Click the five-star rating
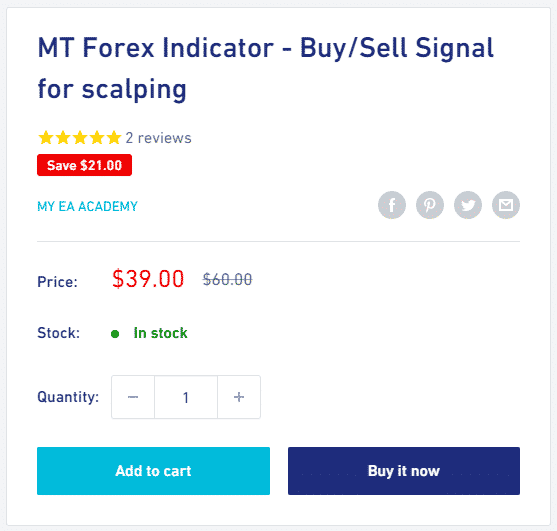This screenshot has height=531, width=557. tap(80, 138)
